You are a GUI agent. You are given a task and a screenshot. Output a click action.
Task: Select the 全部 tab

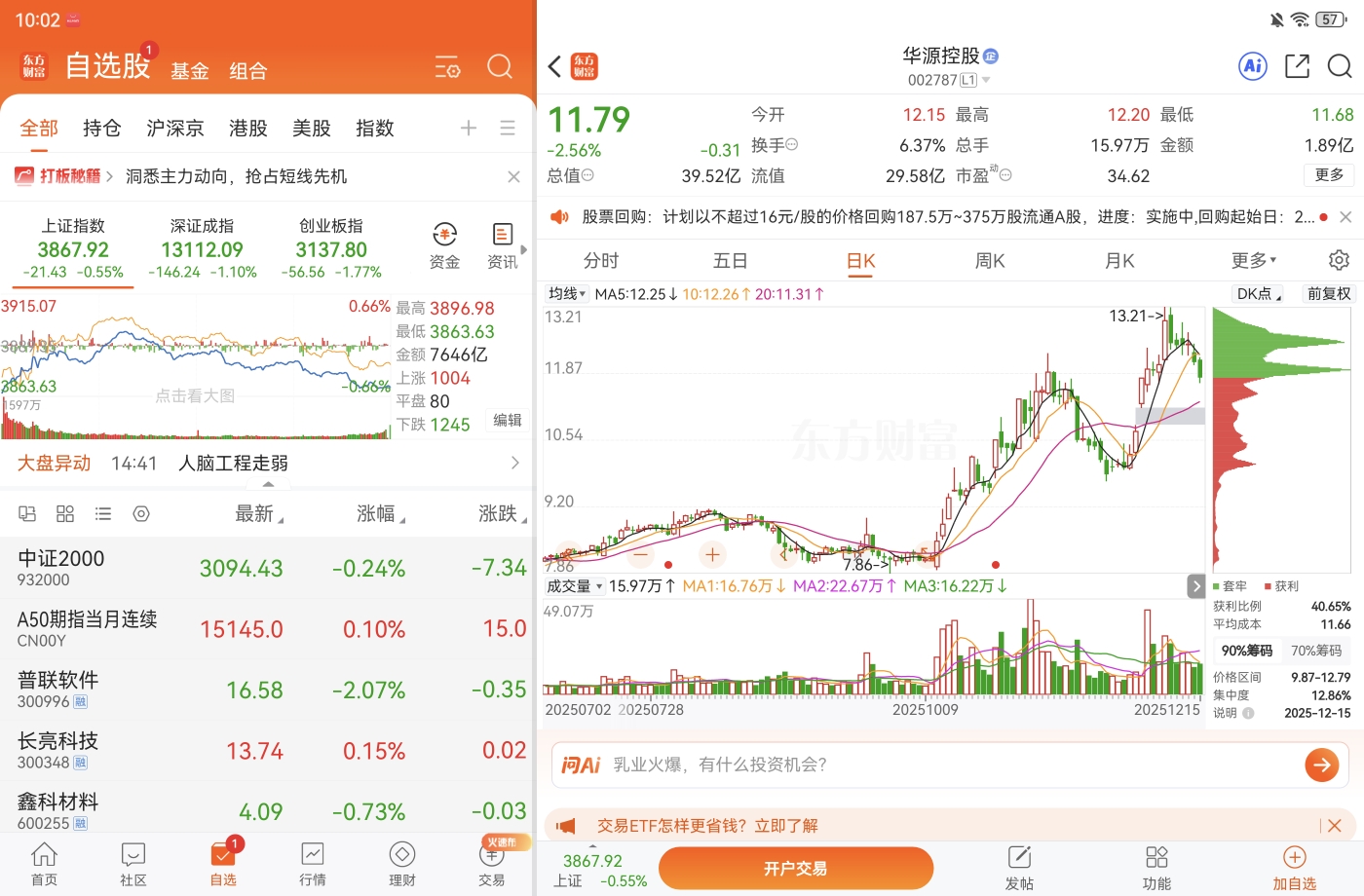tap(39, 129)
